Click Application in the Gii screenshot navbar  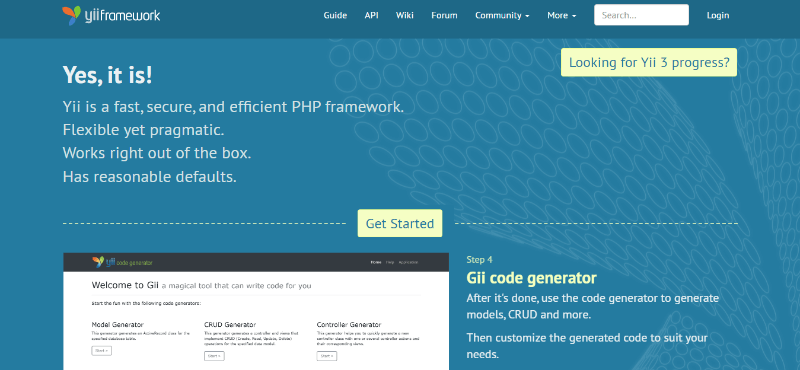pyautogui.click(x=408, y=262)
